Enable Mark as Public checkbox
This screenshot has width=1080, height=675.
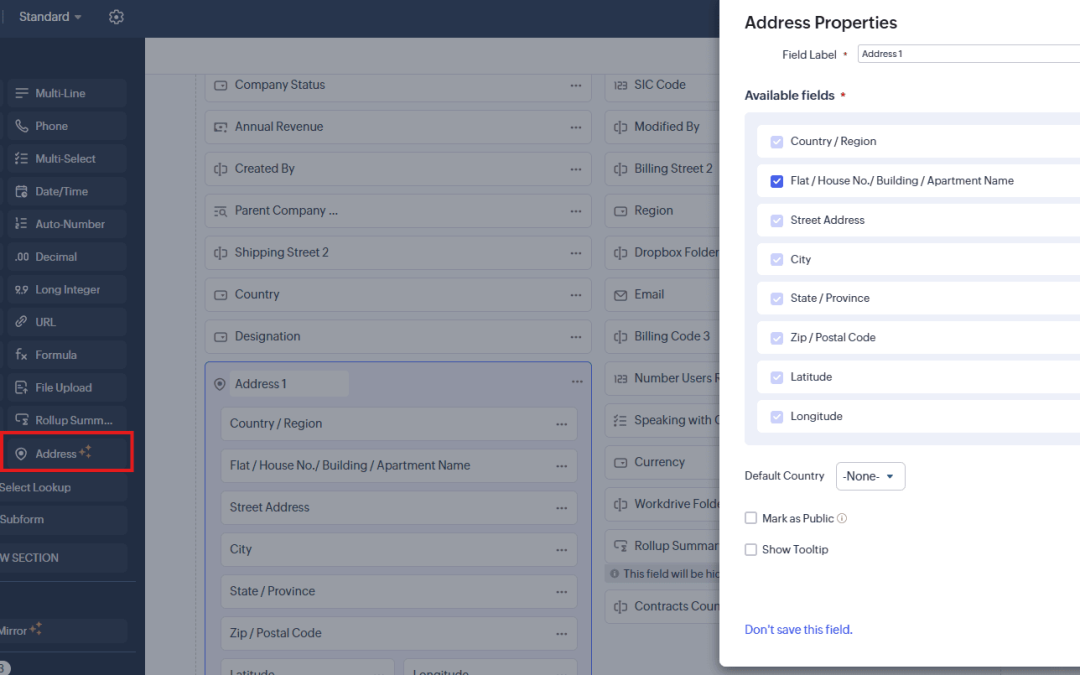click(751, 518)
